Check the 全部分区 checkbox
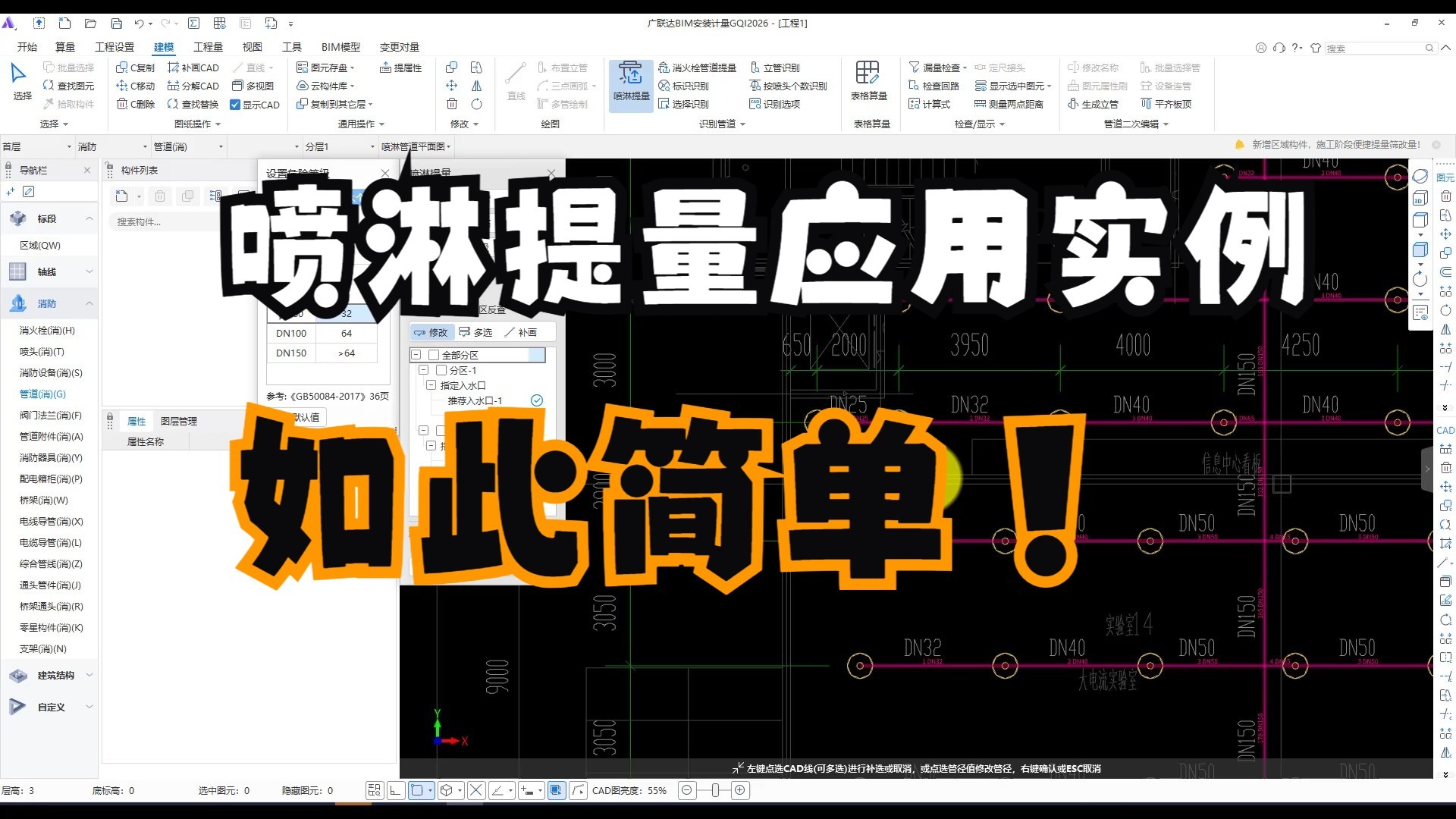The height and width of the screenshot is (819, 1456). click(432, 354)
